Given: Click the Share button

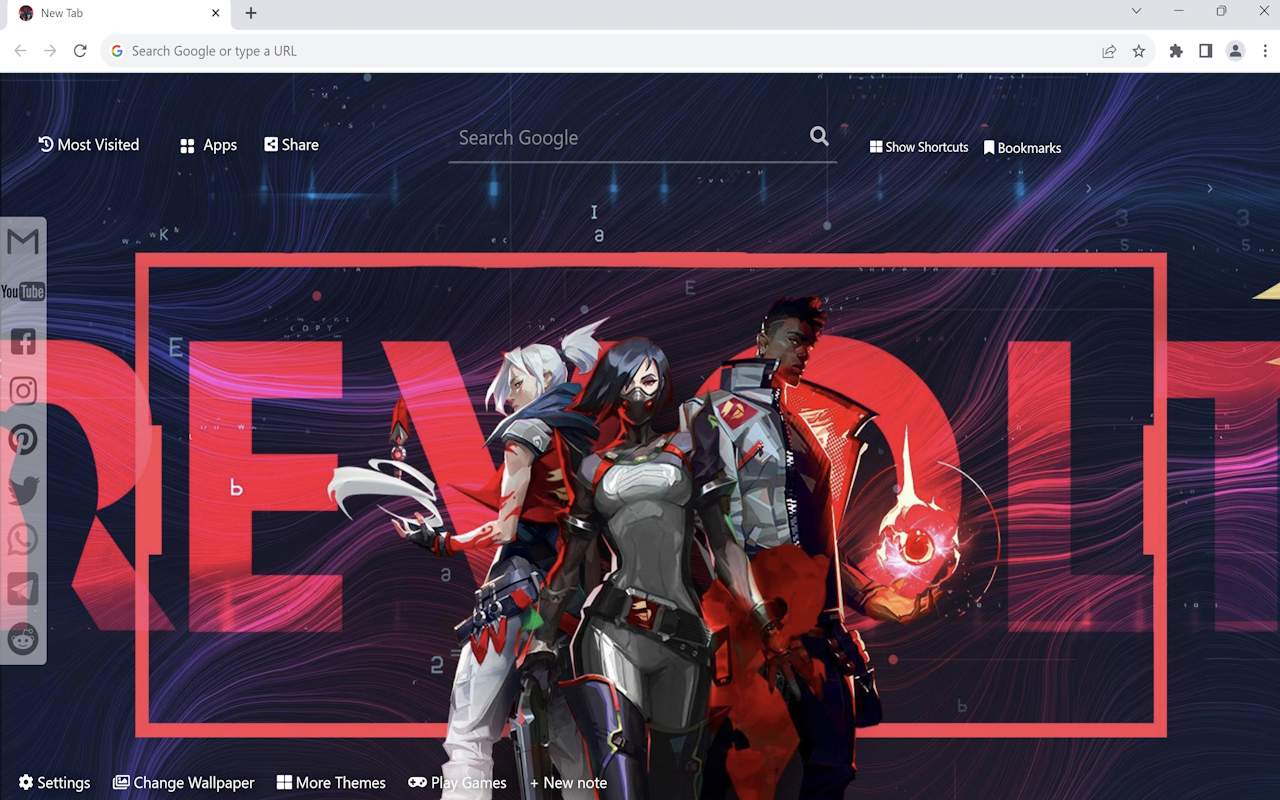Looking at the screenshot, I should click(x=291, y=145).
